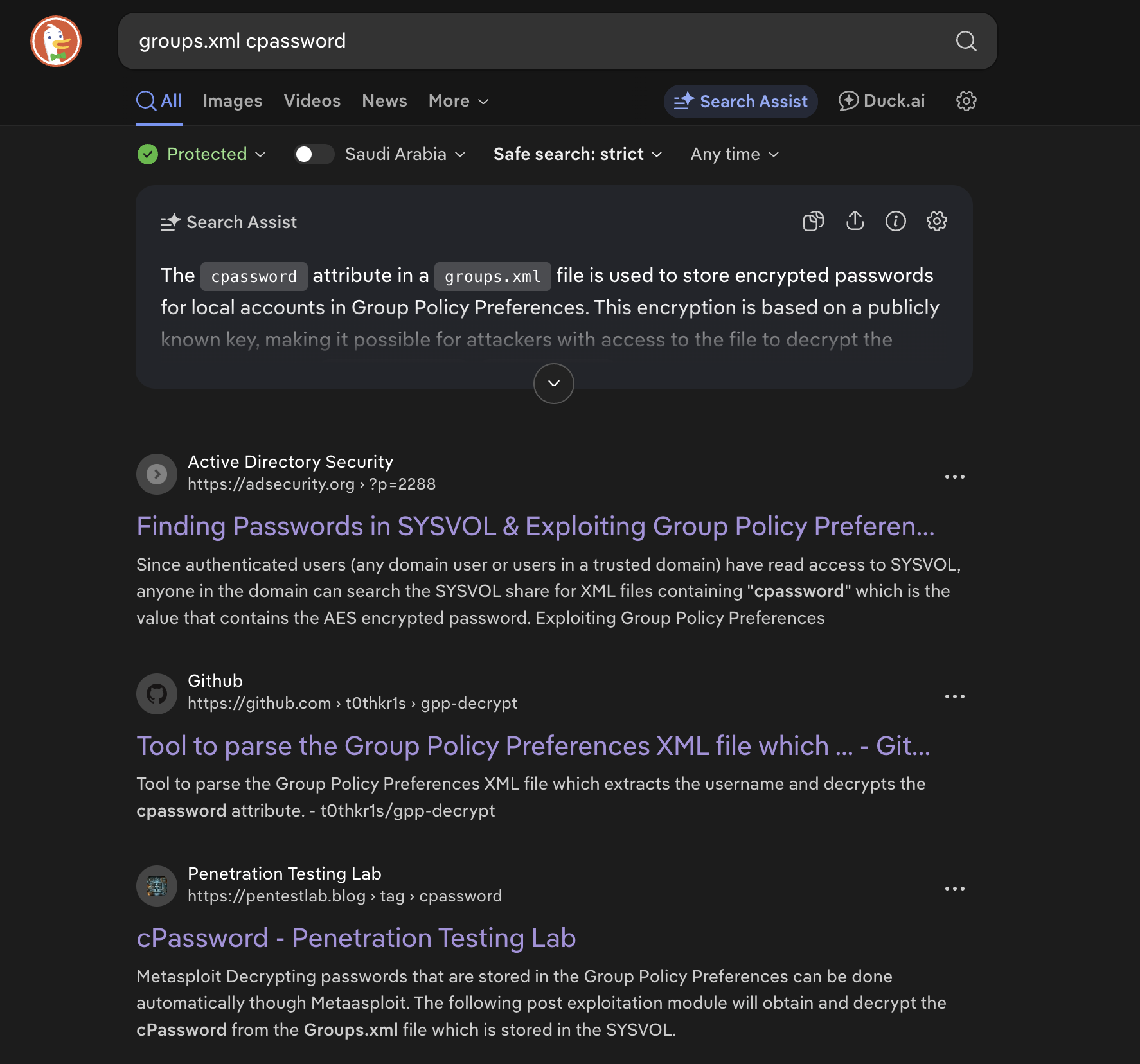
Task: Expand the Search Assist answer
Action: 553,384
